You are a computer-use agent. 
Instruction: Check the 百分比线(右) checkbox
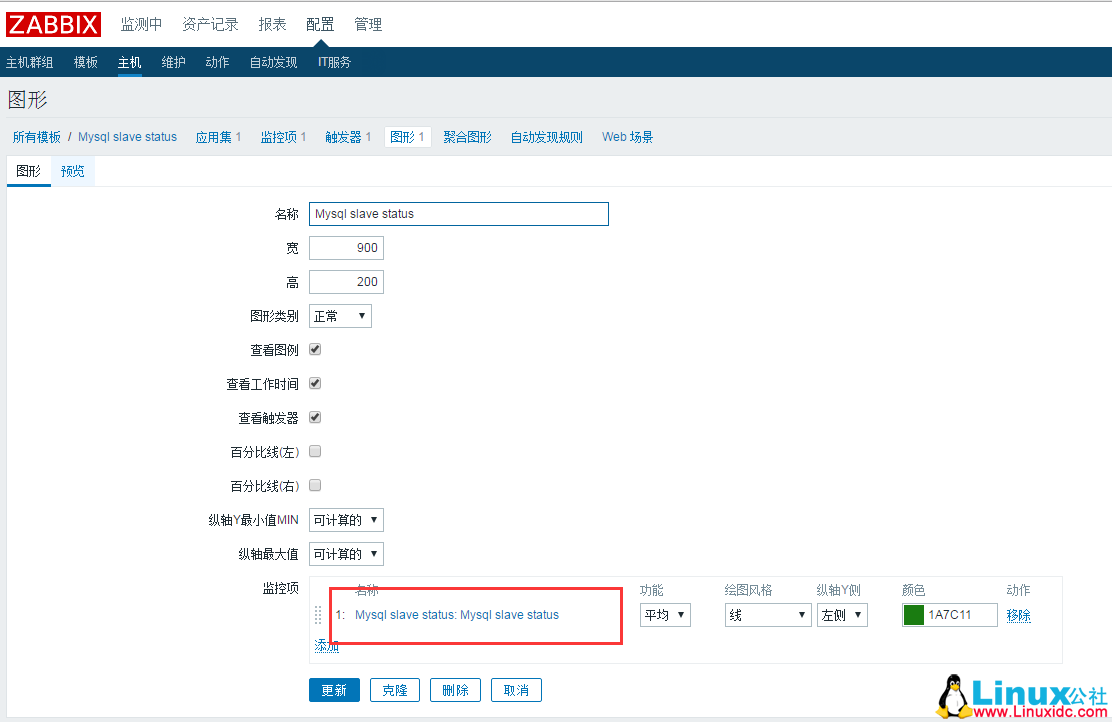tap(314, 485)
